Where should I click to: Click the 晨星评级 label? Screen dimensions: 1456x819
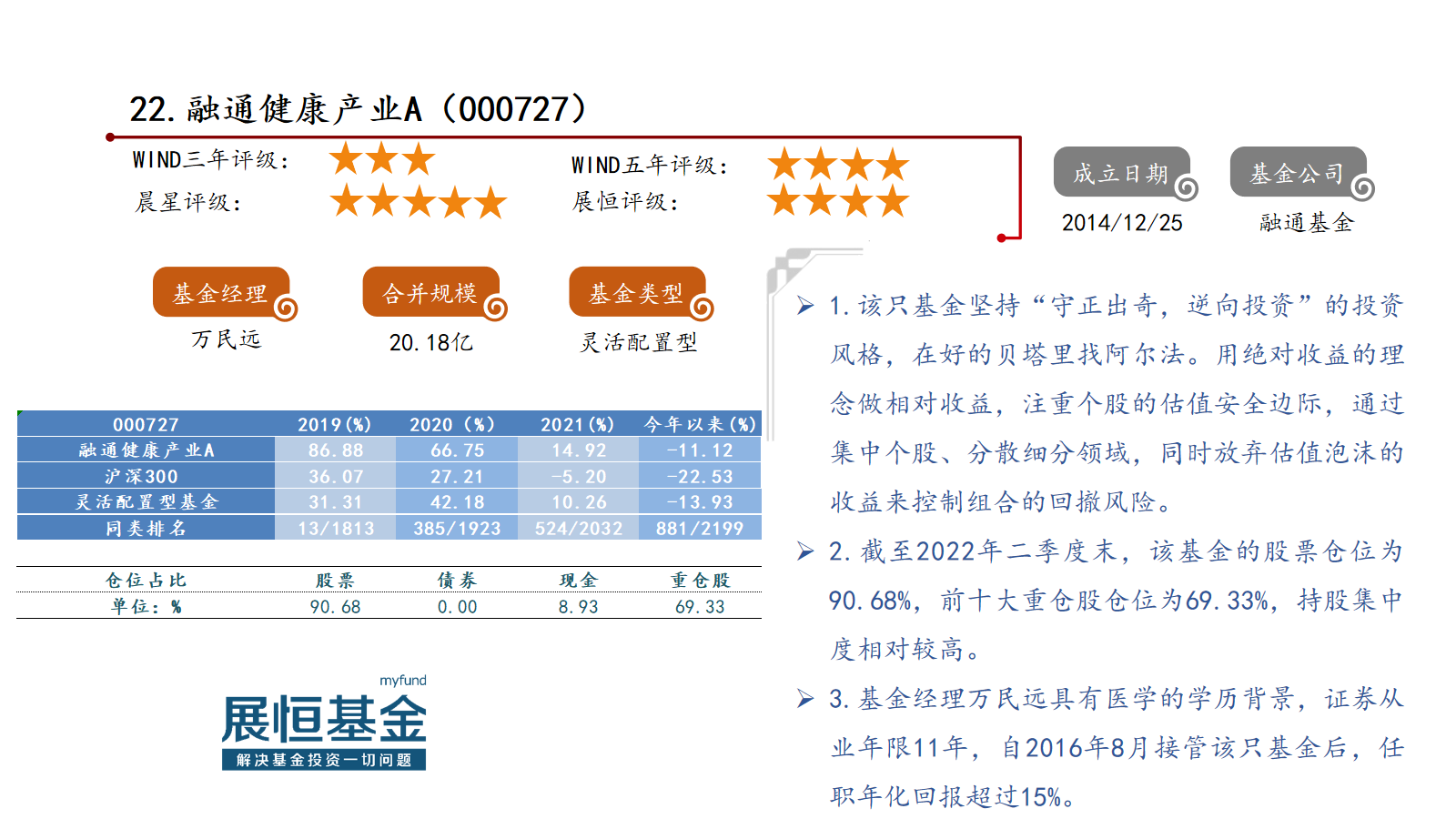(188, 202)
